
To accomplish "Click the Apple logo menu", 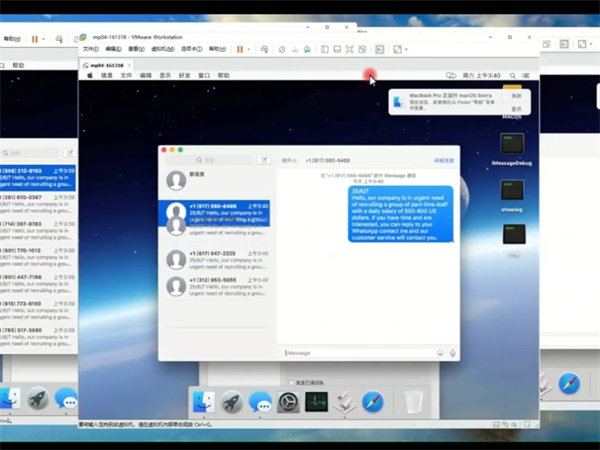I will [x=89, y=75].
